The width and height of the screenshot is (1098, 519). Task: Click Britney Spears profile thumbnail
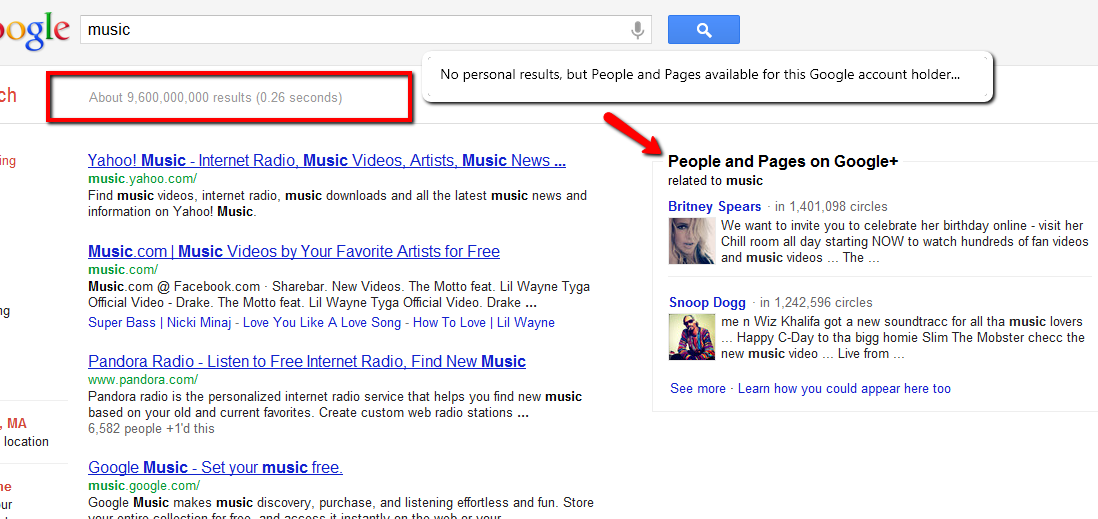coord(692,241)
